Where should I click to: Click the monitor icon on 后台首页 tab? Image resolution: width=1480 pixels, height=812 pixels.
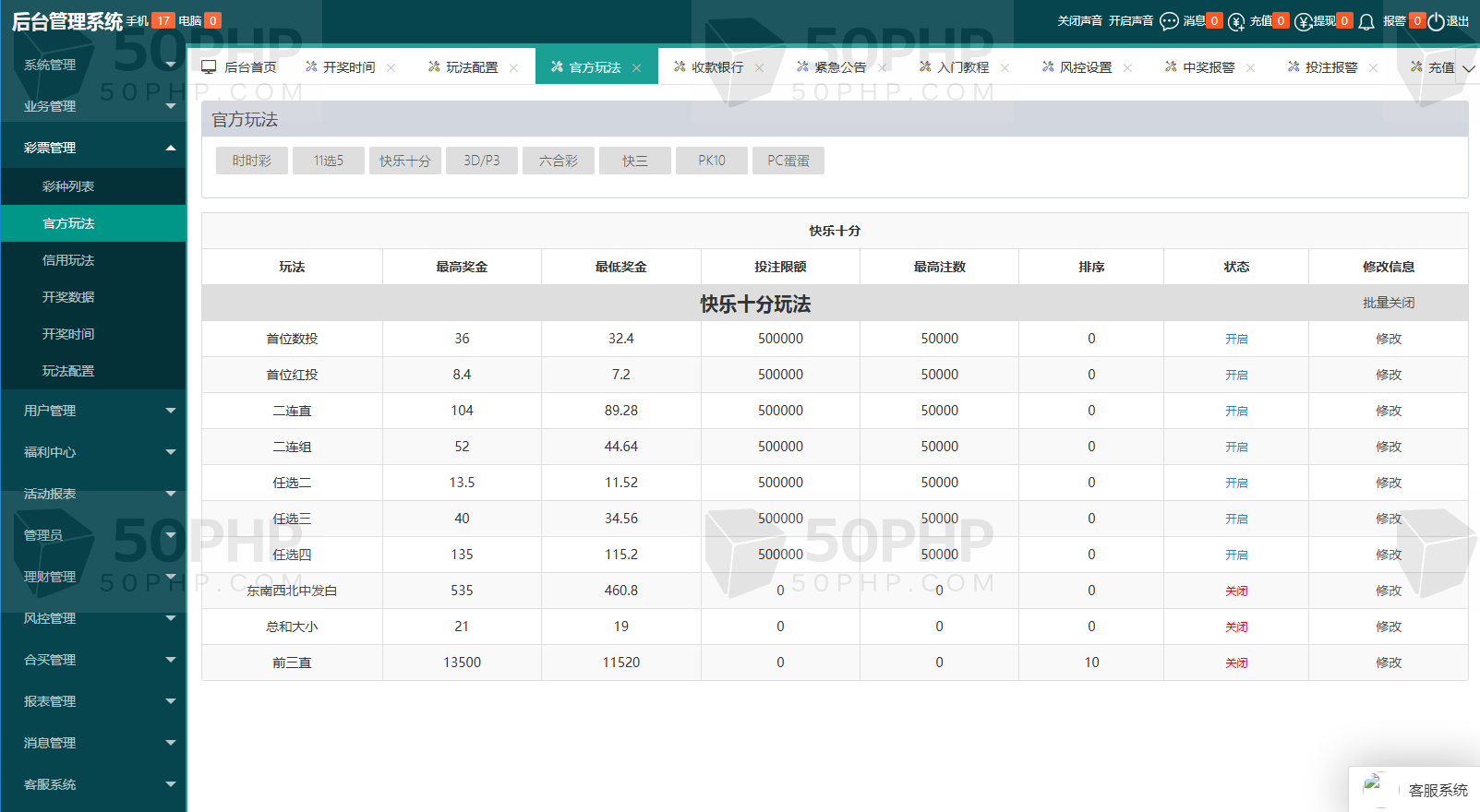click(x=209, y=67)
